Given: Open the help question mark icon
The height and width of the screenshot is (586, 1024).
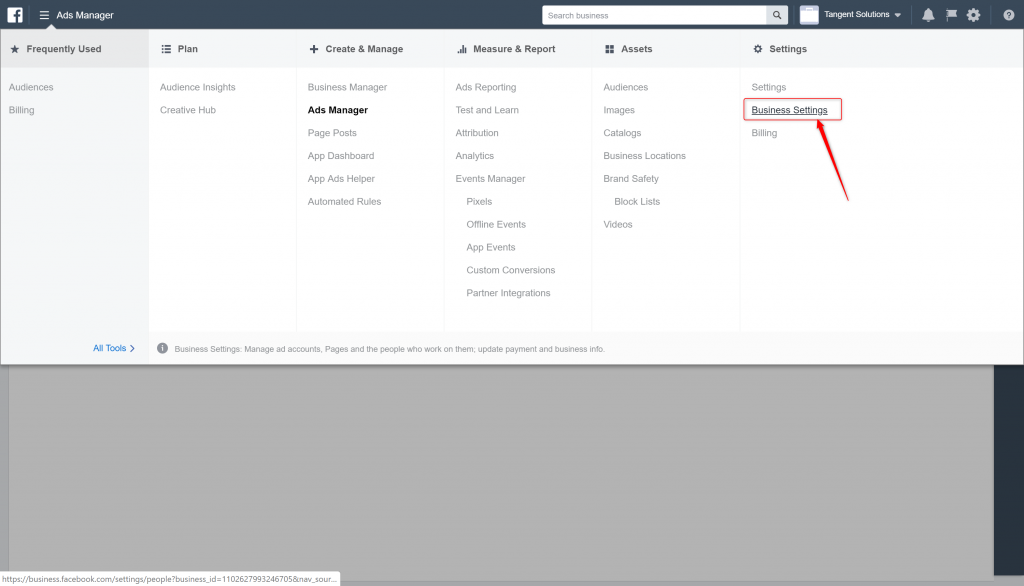Looking at the screenshot, I should 1008,15.
